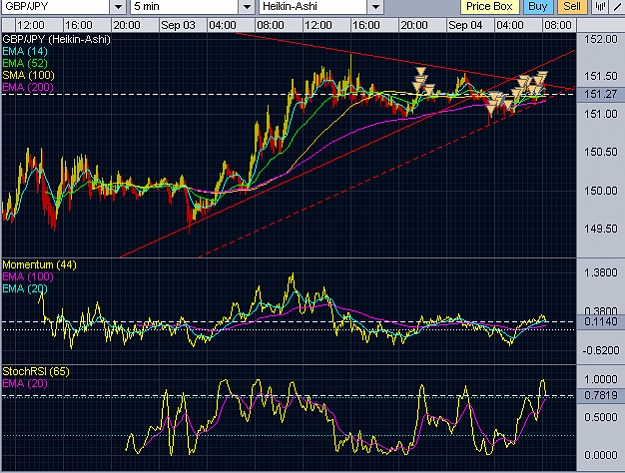Click the EMA (20) label in StochRSI pane

[25, 383]
